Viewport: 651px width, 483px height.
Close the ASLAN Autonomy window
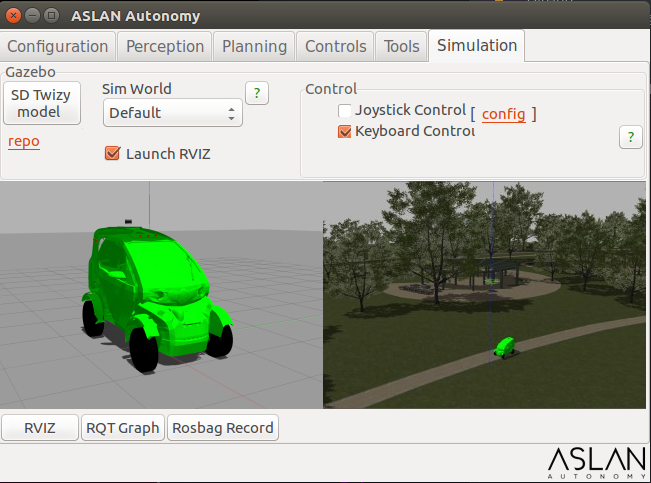click(x=13, y=16)
